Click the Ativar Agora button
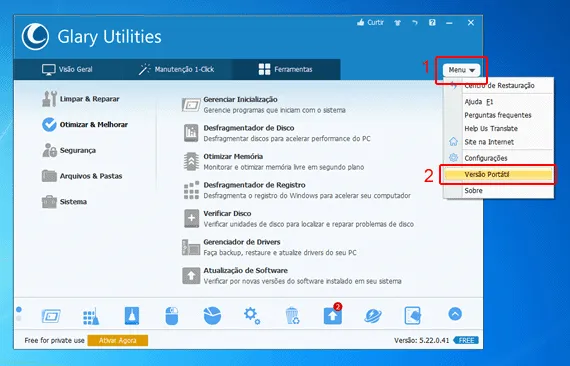Viewport: 570px width, 366px height. pos(118,341)
